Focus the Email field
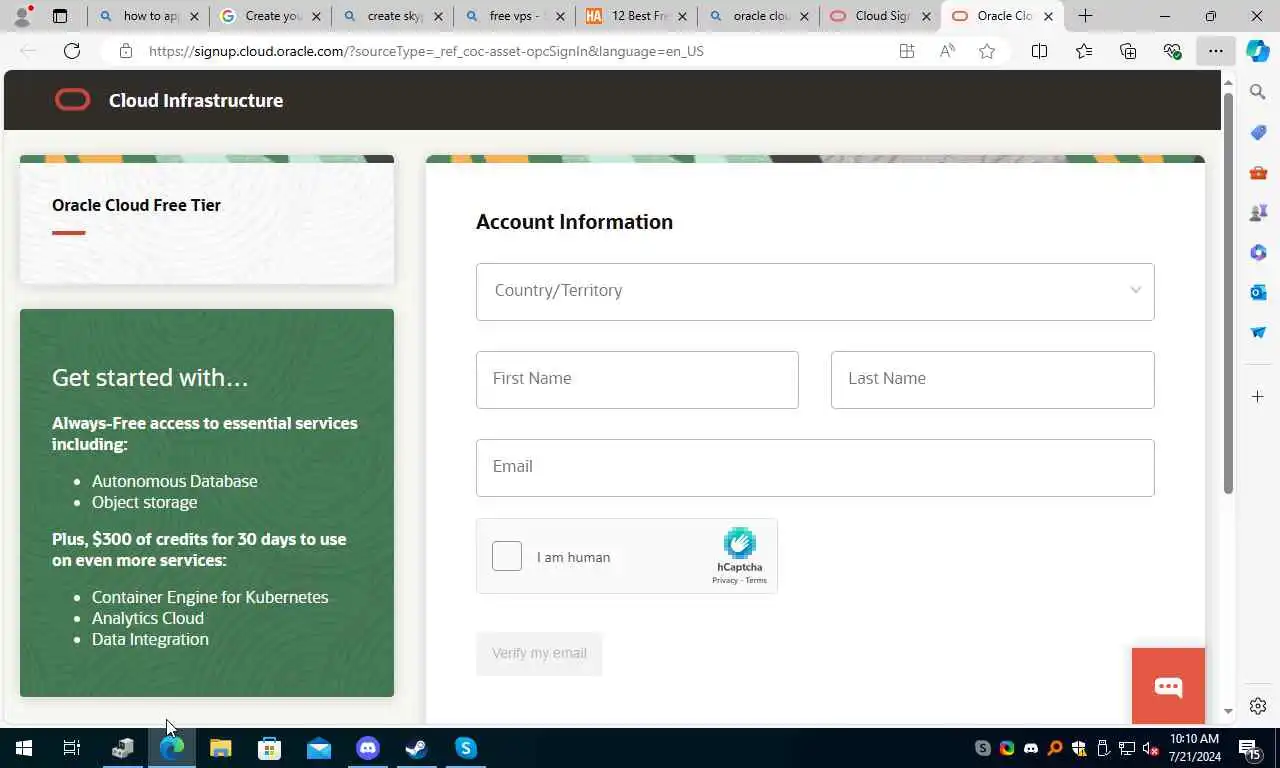1280x768 pixels. coord(815,467)
